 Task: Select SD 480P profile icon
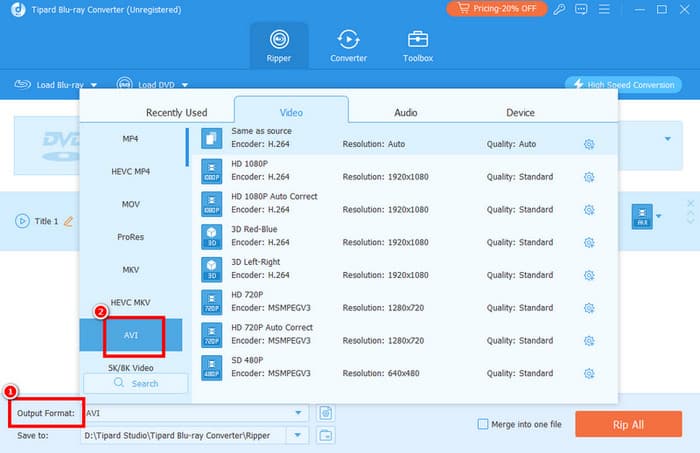click(212, 367)
